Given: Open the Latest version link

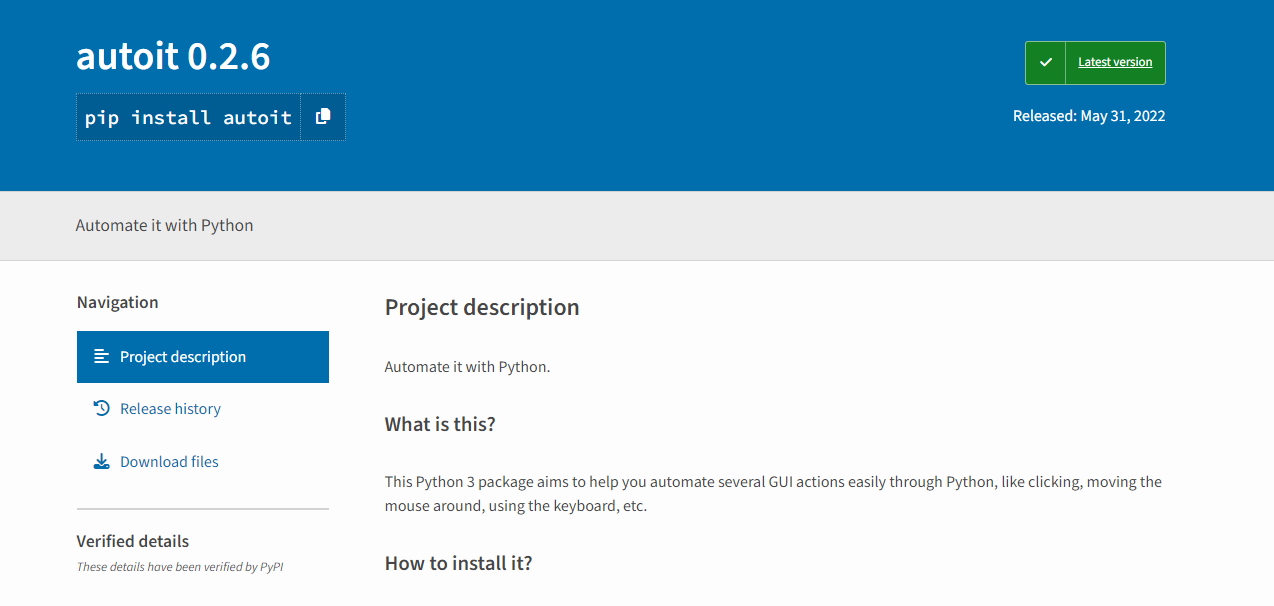Looking at the screenshot, I should click(x=1115, y=62).
